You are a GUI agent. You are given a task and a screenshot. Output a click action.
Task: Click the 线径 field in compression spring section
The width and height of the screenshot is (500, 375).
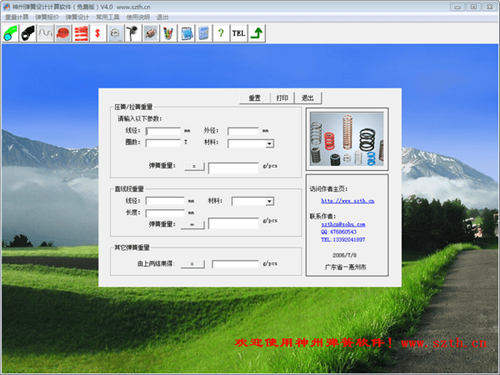(x=163, y=131)
